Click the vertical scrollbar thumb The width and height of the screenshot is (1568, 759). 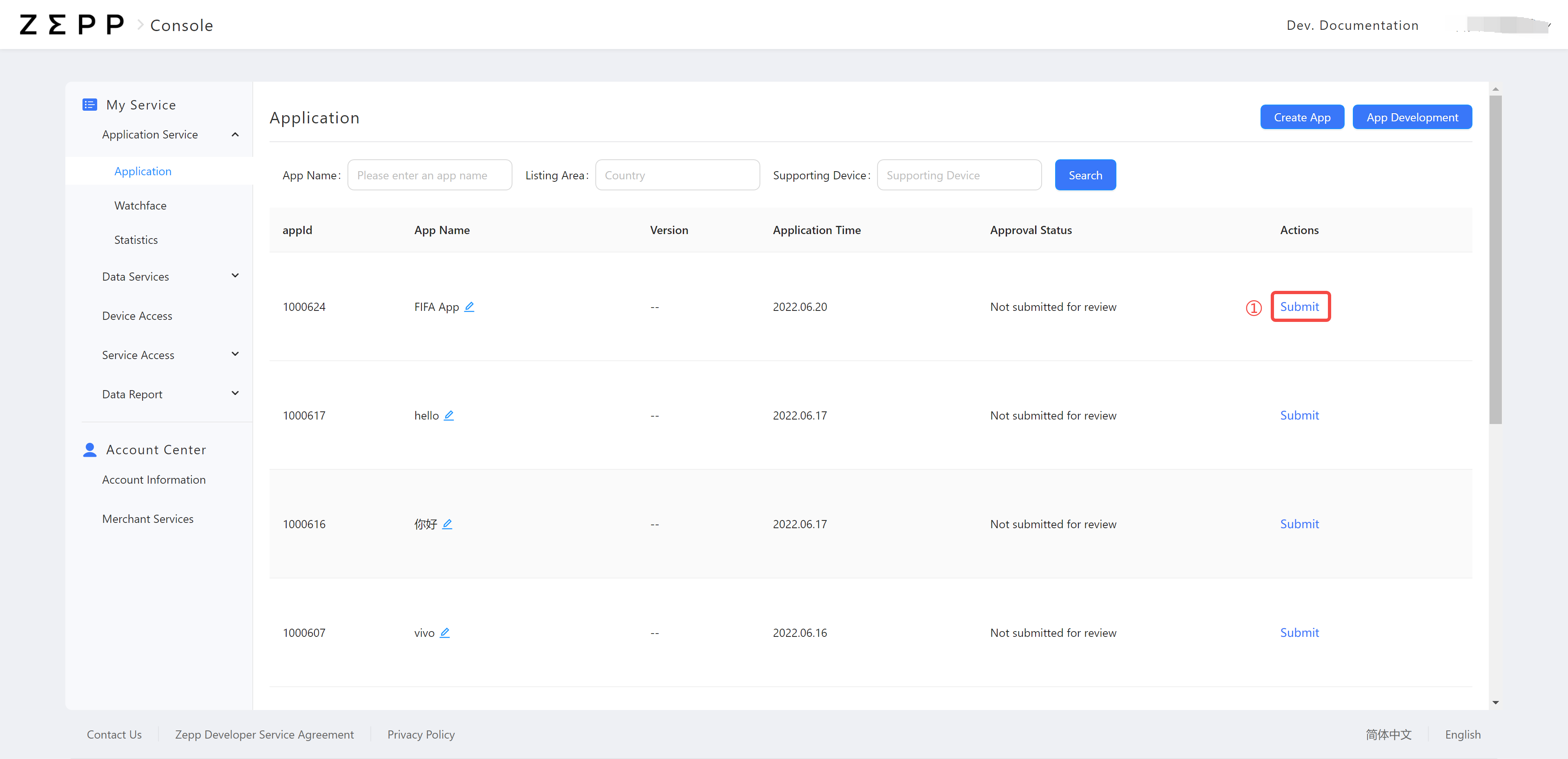click(x=1496, y=259)
